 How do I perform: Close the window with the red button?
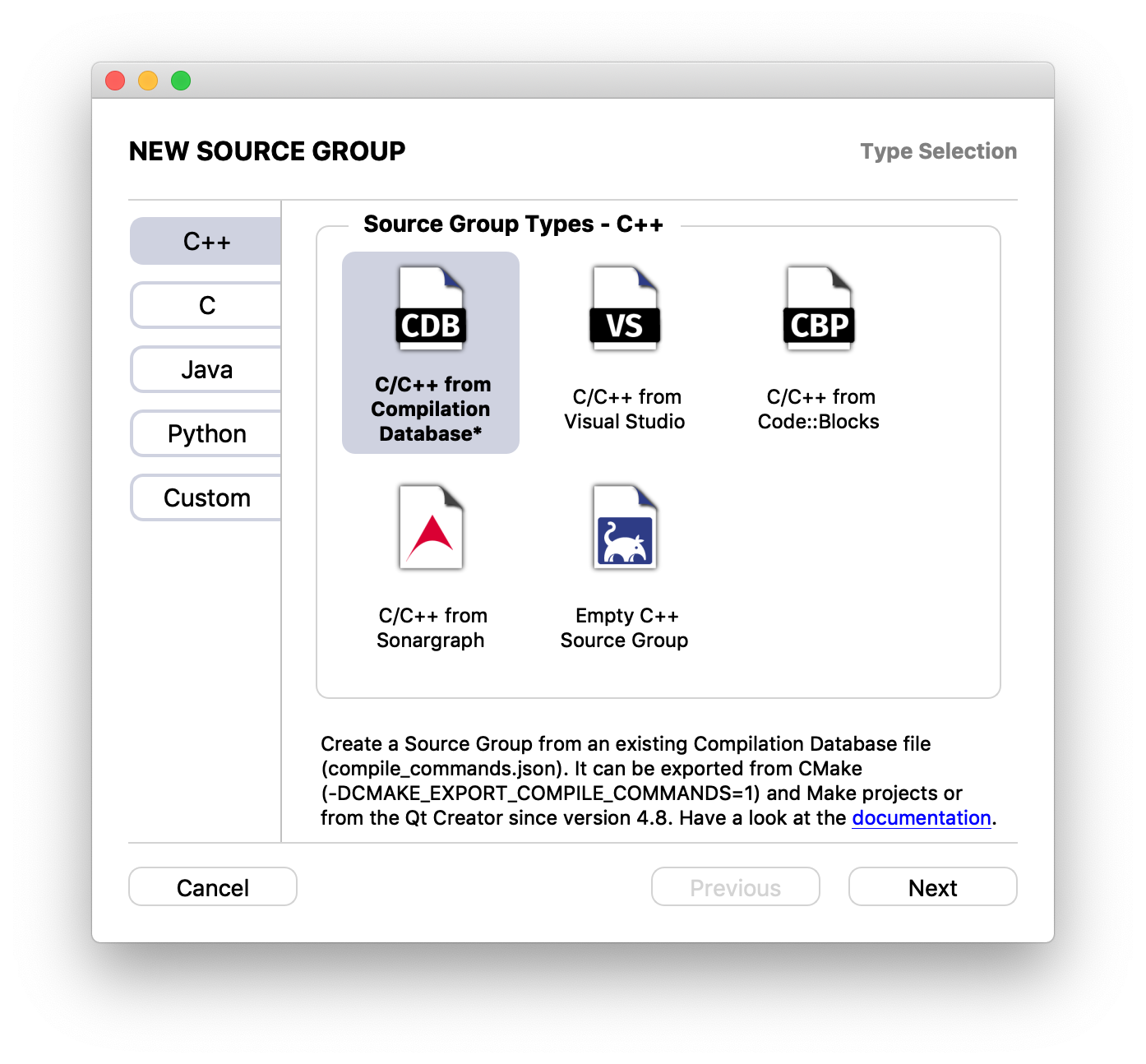[115, 81]
